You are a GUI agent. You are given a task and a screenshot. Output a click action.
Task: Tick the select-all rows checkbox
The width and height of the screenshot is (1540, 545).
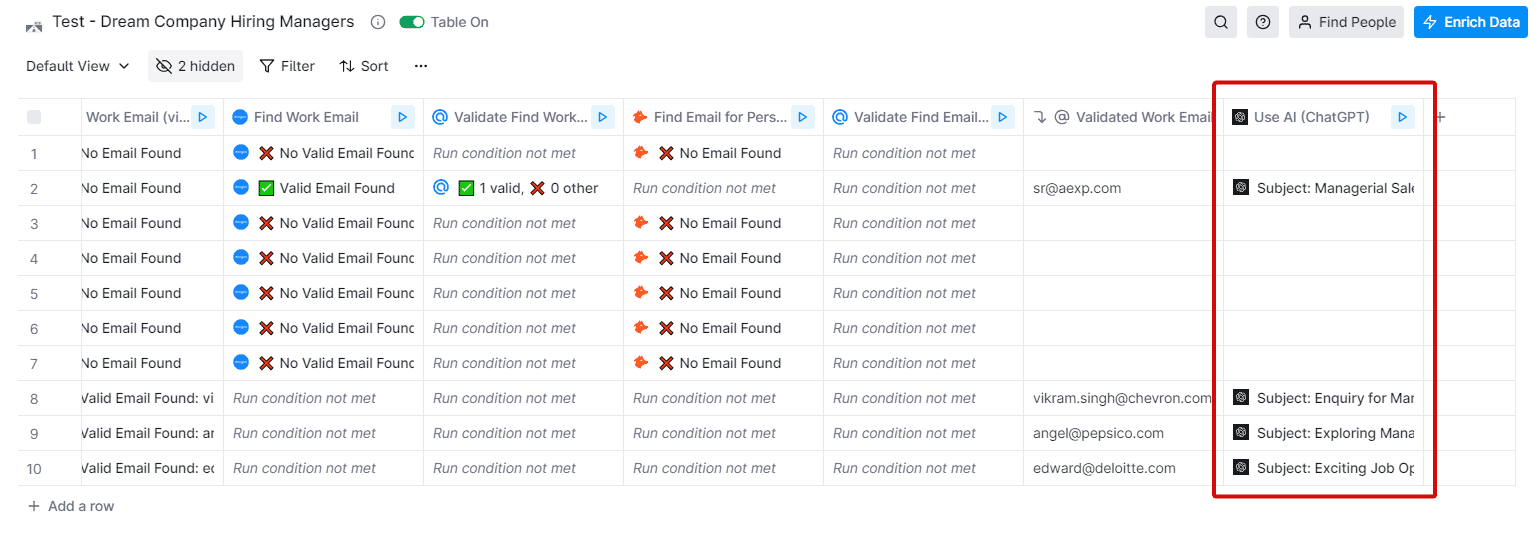coord(34,117)
